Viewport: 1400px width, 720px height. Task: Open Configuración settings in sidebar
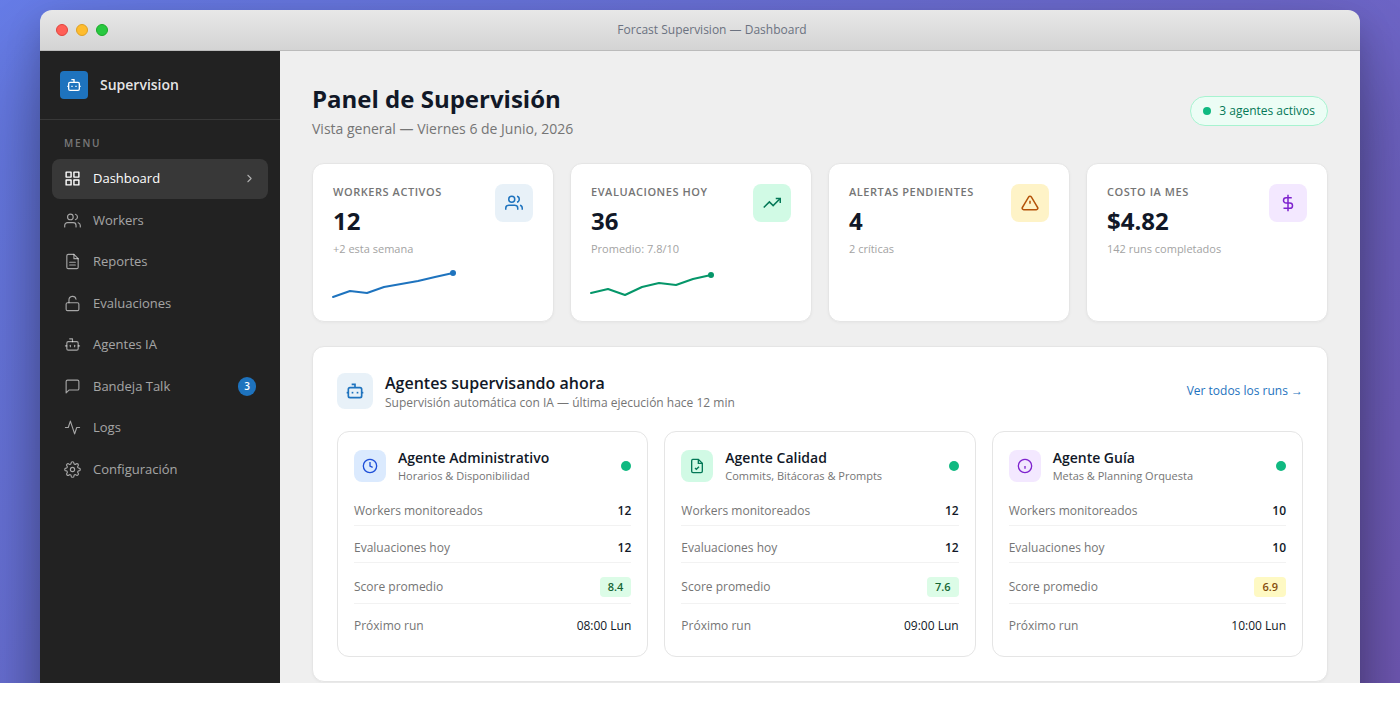(x=160, y=469)
